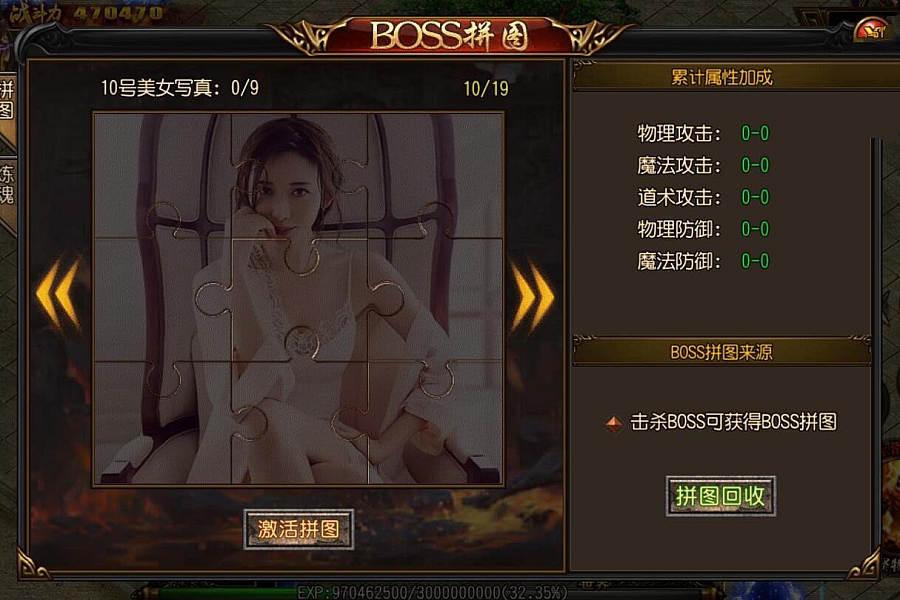Click the EXP progress bar
Screen dimensions: 900x600
pyautogui.click(x=432, y=592)
